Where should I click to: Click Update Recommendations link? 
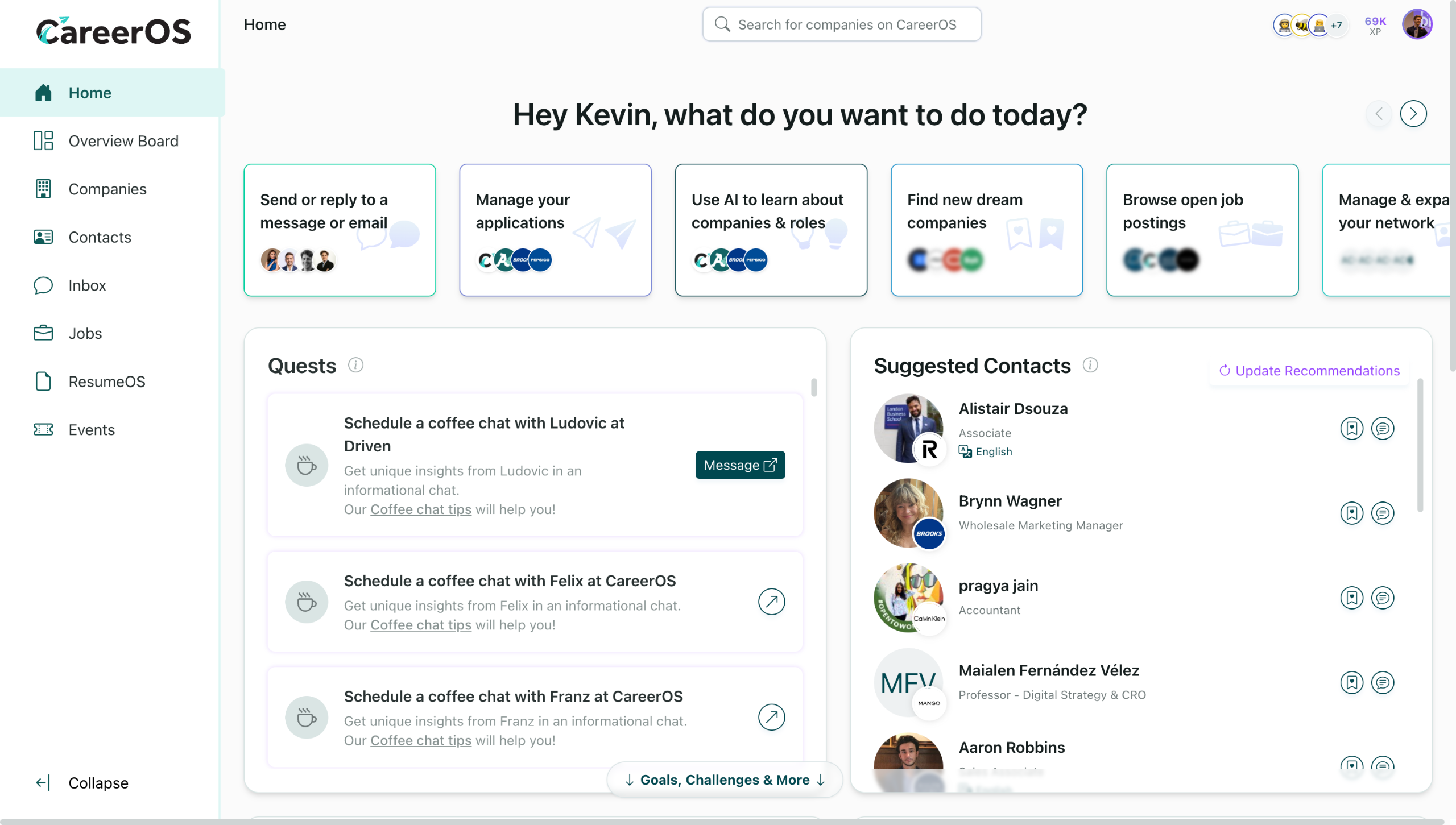point(1309,371)
